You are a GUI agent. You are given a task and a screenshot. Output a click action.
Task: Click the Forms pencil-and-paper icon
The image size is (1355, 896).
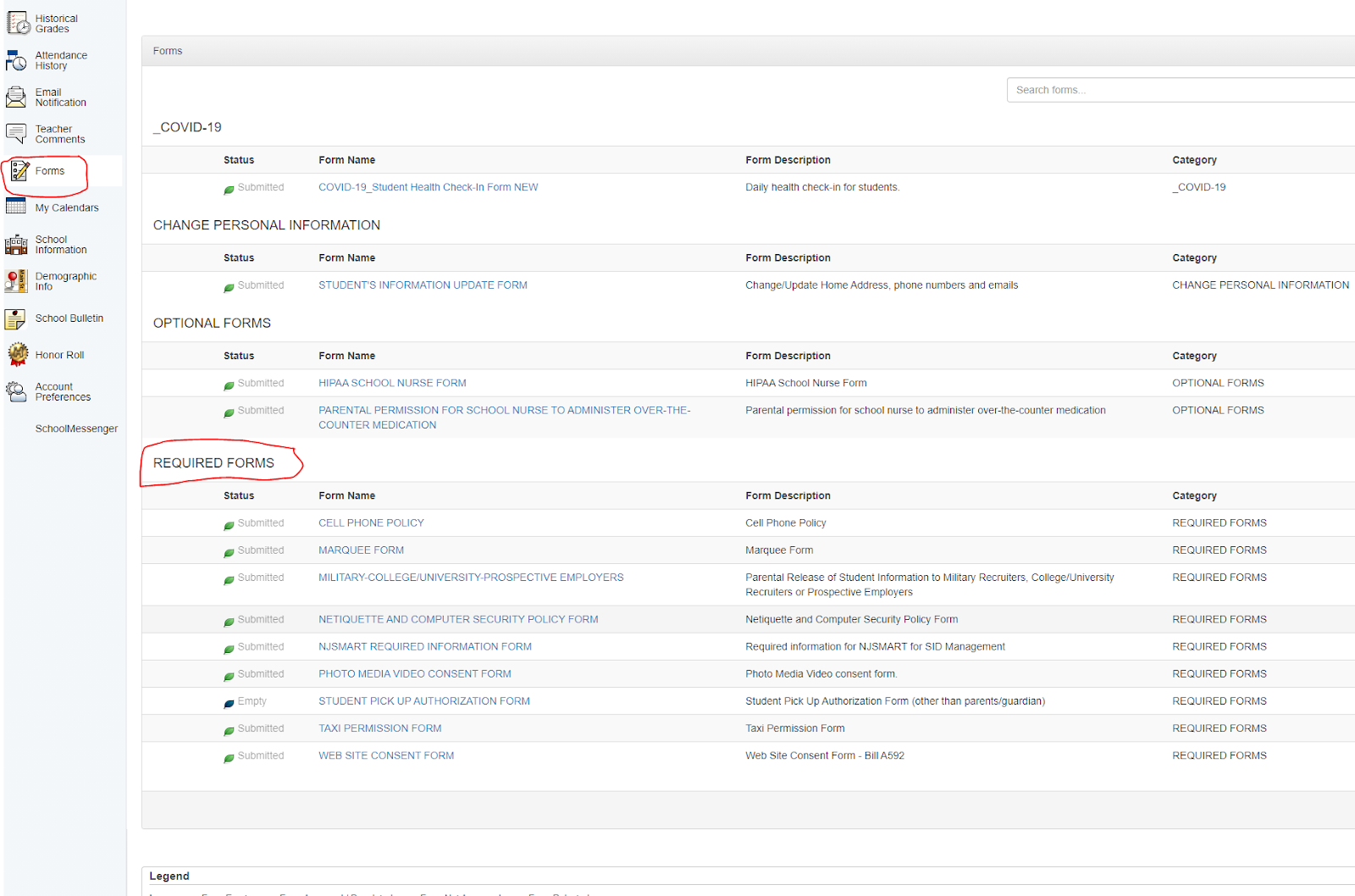[19, 171]
